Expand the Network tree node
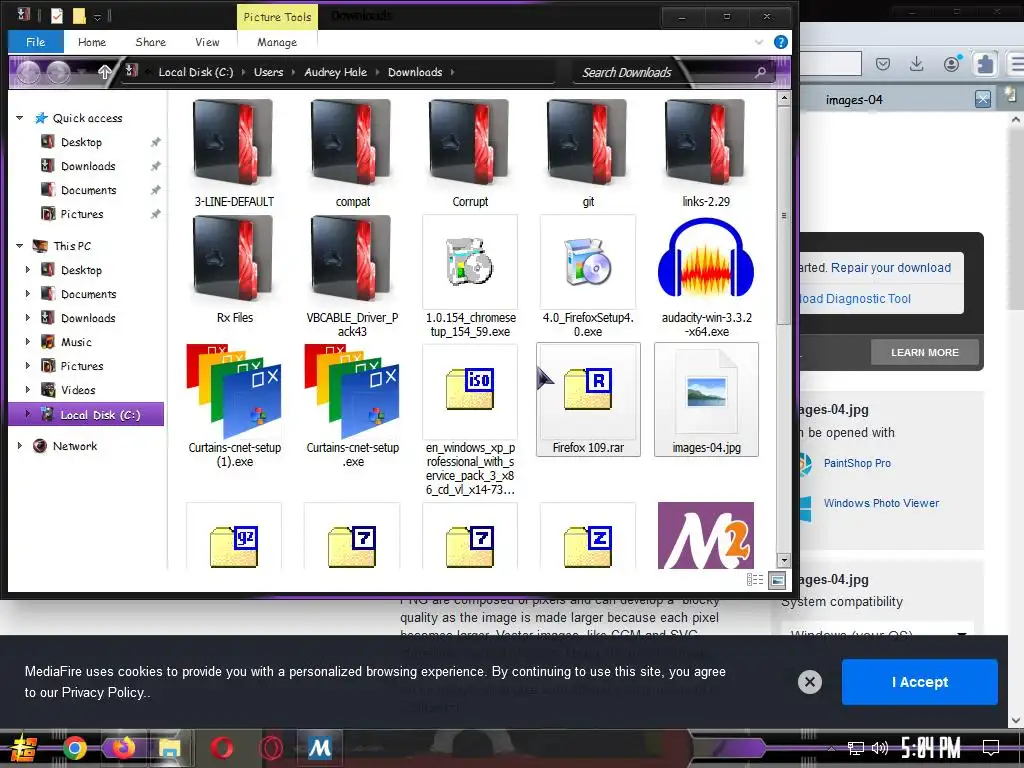 click(20, 446)
